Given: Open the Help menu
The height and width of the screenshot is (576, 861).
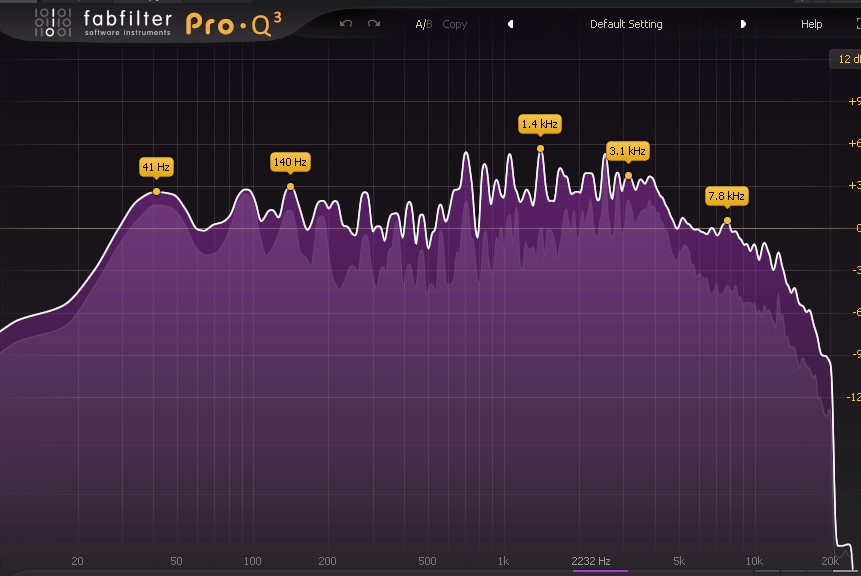Looking at the screenshot, I should coord(812,24).
